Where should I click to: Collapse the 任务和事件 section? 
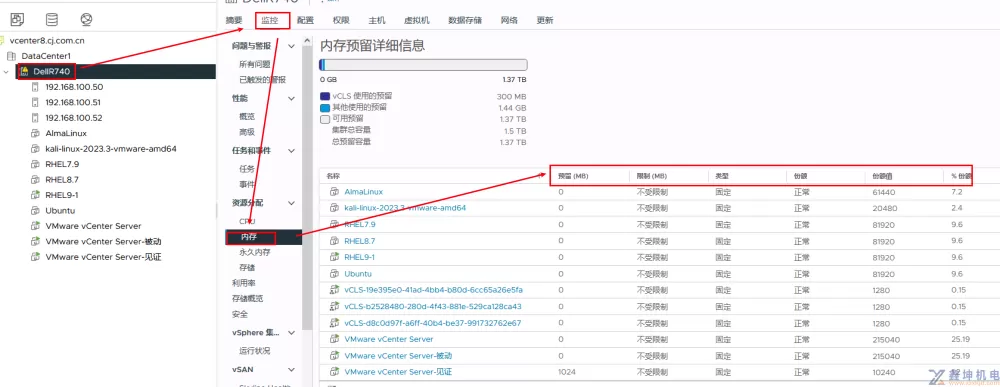[x=291, y=151]
